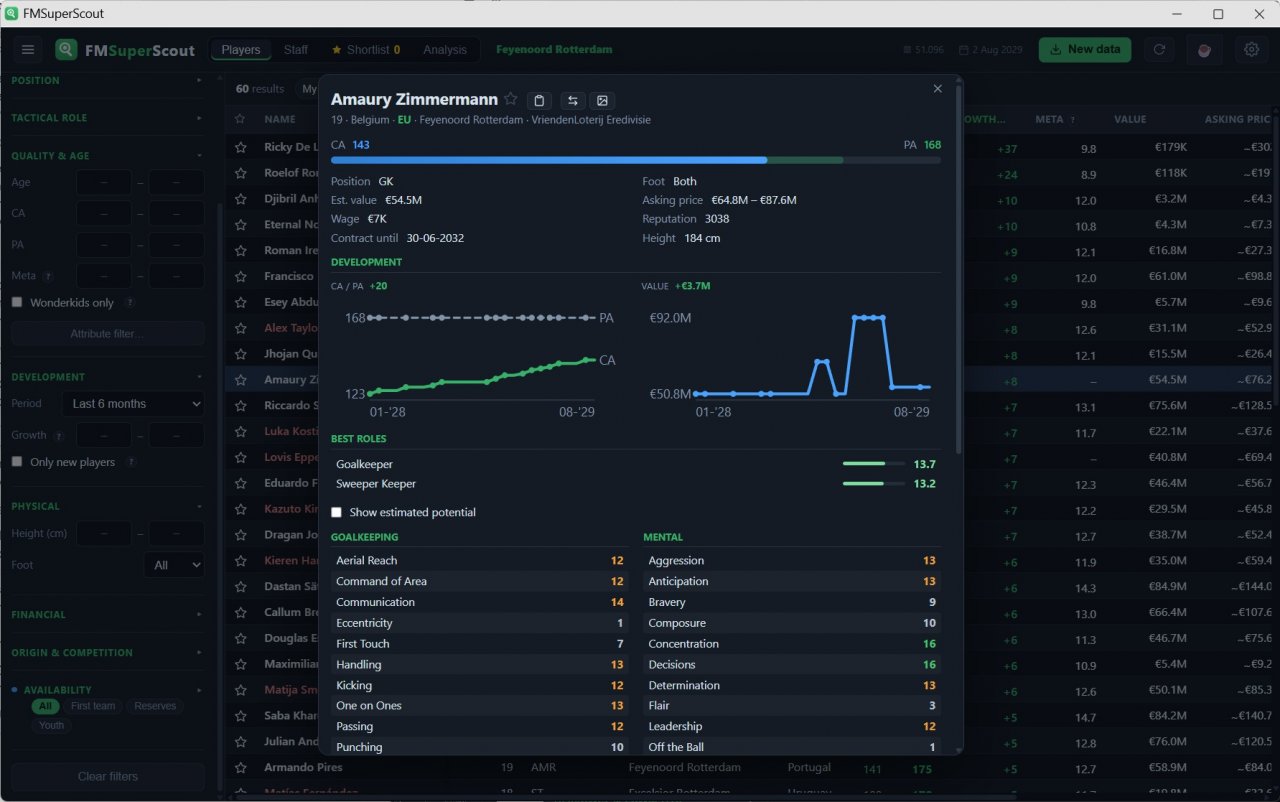Click the Height maximum input field

[177, 534]
